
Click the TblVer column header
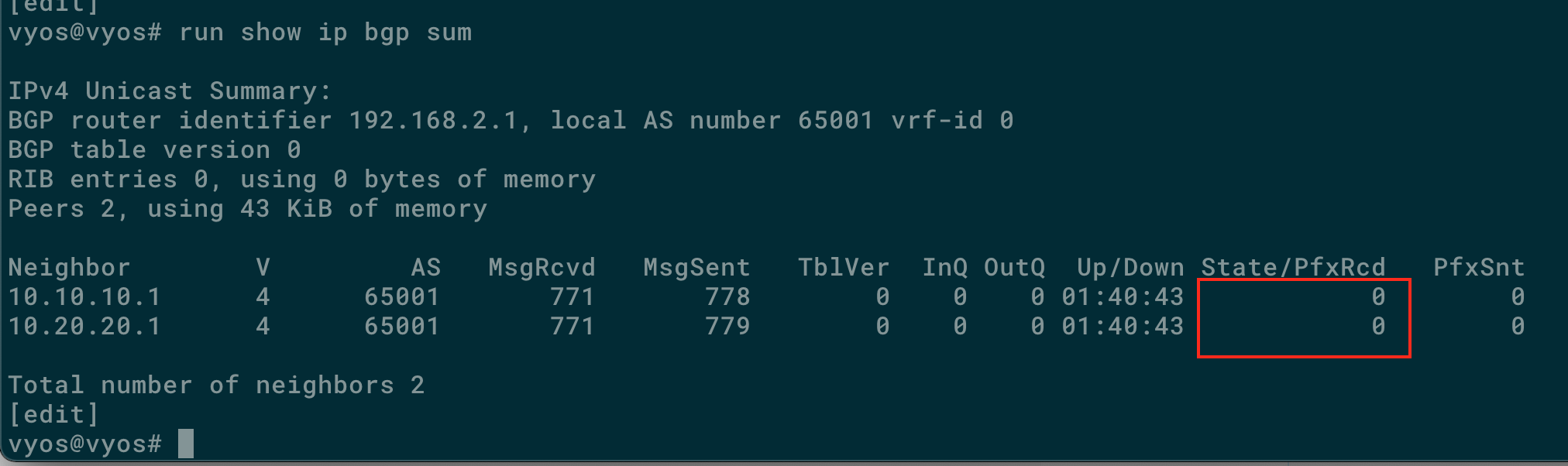(x=844, y=268)
